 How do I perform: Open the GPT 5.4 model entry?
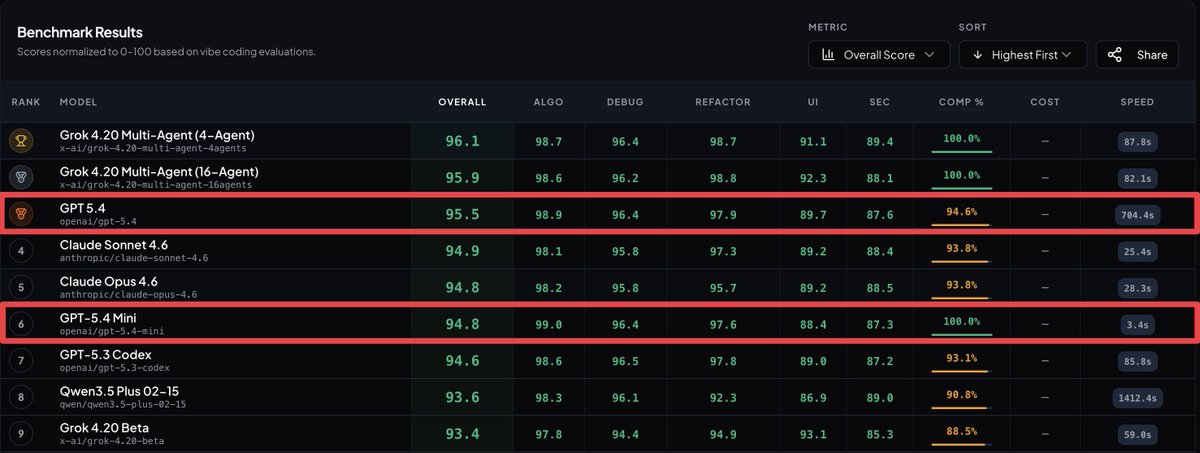pos(82,207)
